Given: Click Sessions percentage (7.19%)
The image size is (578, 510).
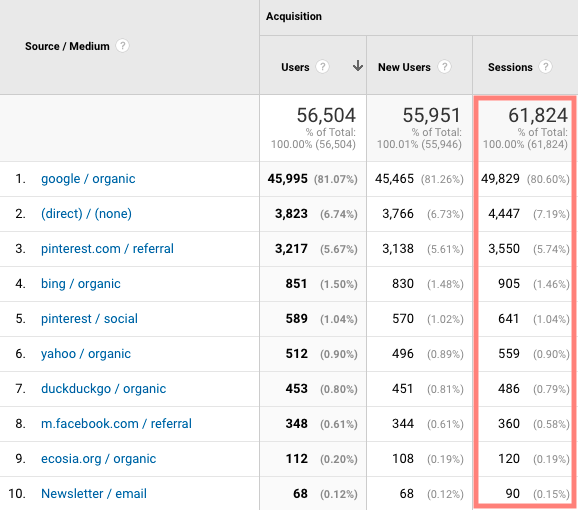Looking at the screenshot, I should 551,214.
